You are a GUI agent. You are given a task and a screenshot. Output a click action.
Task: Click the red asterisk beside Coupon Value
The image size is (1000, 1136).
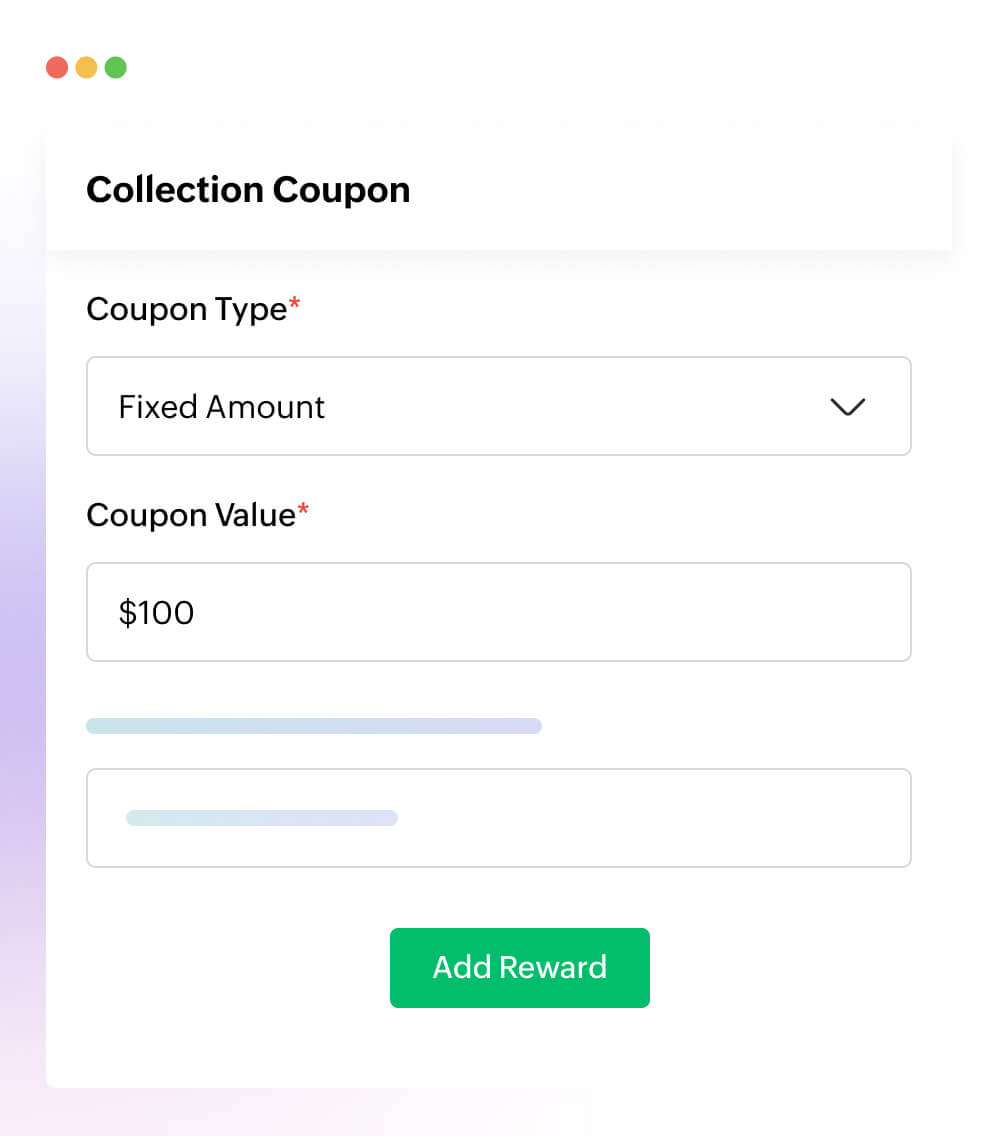304,512
